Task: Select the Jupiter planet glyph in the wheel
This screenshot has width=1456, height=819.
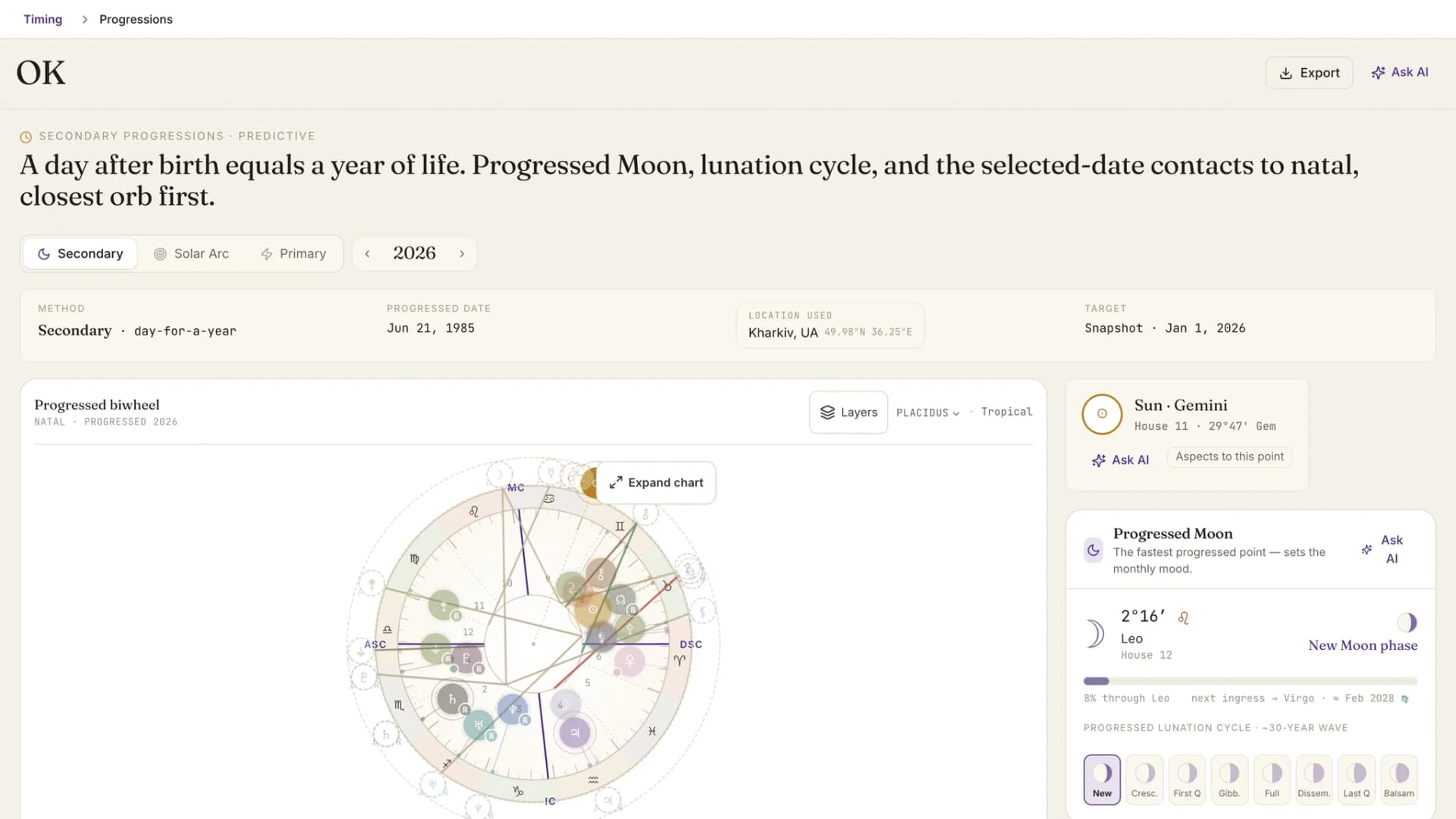Action: pos(575,733)
